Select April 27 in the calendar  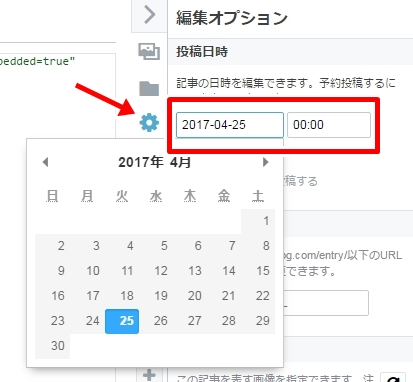[x=190, y=321]
